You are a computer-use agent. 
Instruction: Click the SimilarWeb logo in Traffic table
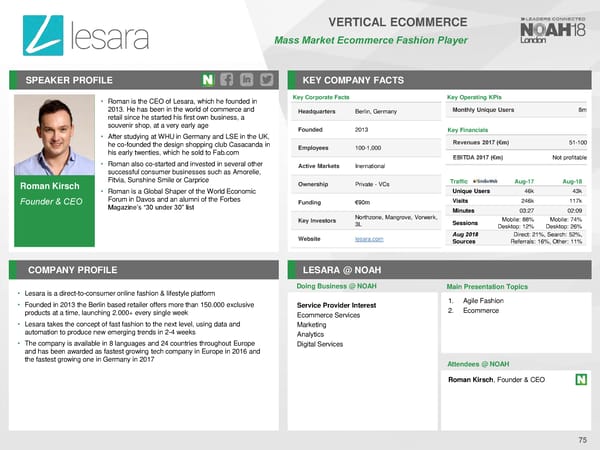click(x=486, y=178)
